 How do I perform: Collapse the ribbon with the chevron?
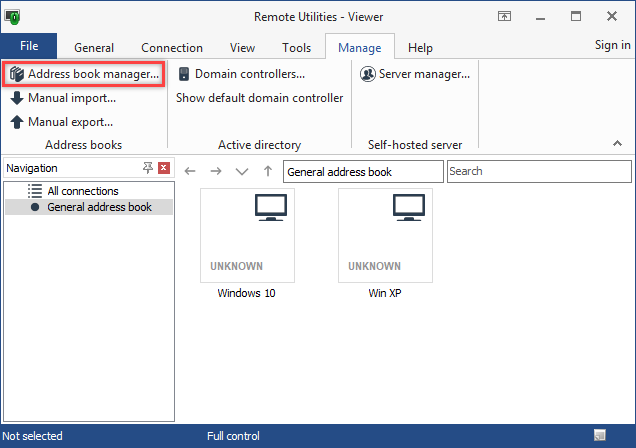pyautogui.click(x=617, y=144)
